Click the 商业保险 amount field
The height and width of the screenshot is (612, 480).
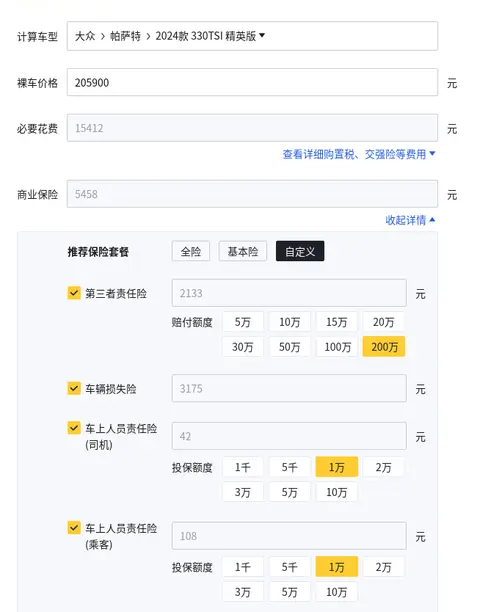tap(252, 194)
